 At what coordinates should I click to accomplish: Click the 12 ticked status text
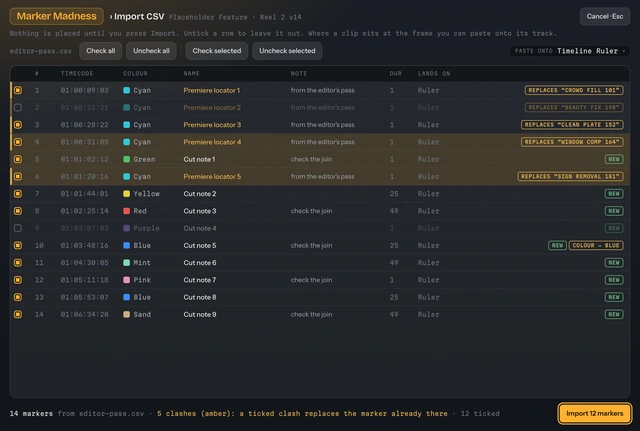[480, 413]
